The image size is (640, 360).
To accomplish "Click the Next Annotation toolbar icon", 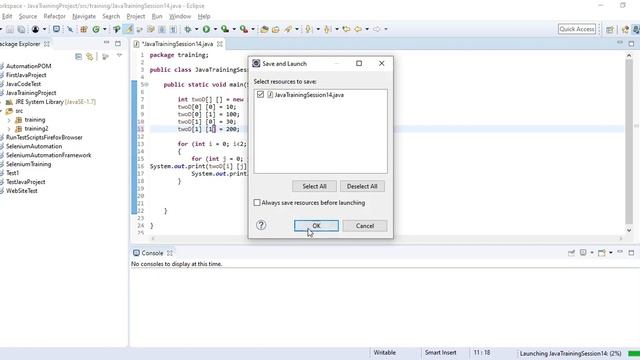I will click(308, 29).
